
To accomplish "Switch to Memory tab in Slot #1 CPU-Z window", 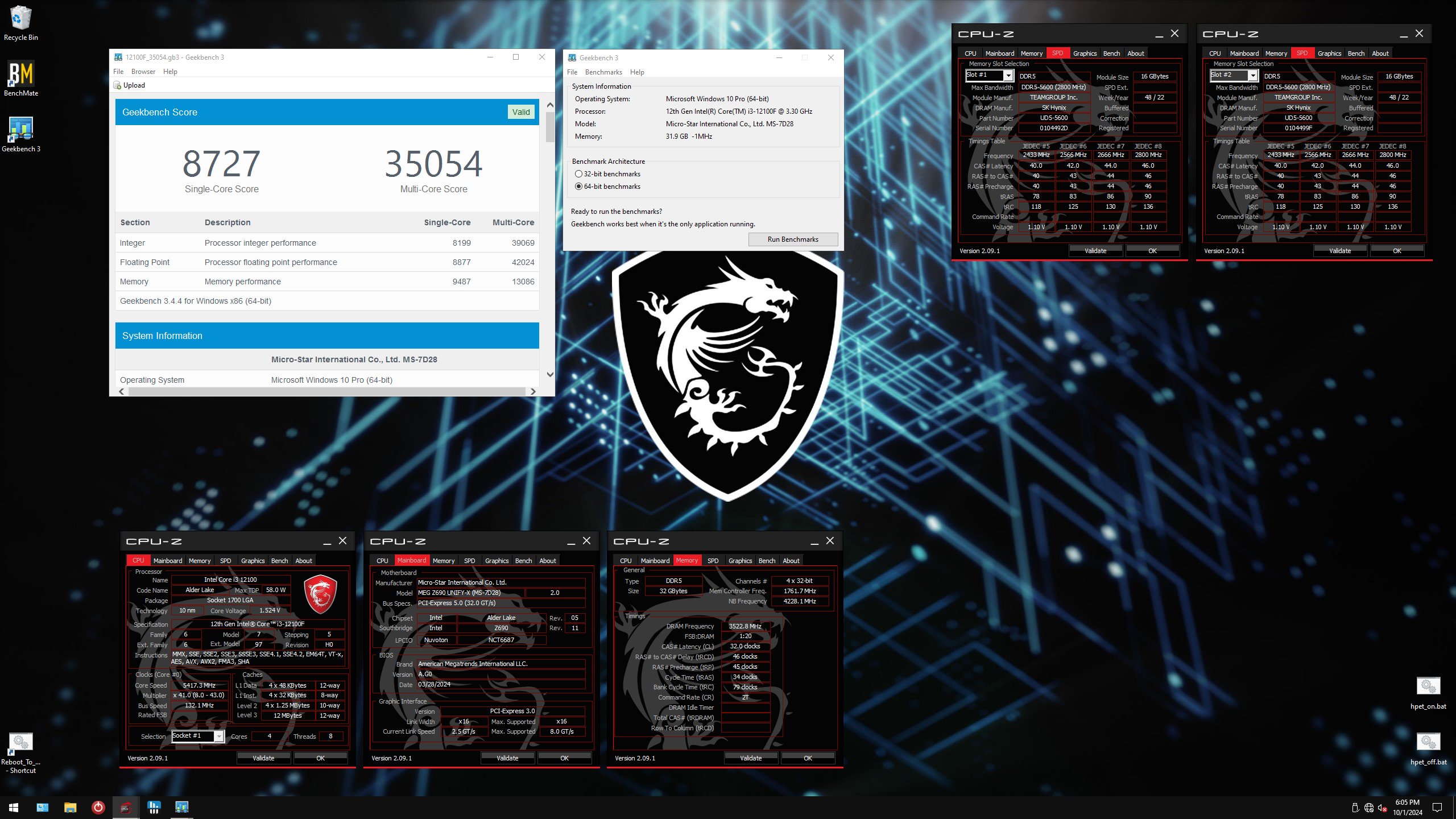I will [1031, 53].
